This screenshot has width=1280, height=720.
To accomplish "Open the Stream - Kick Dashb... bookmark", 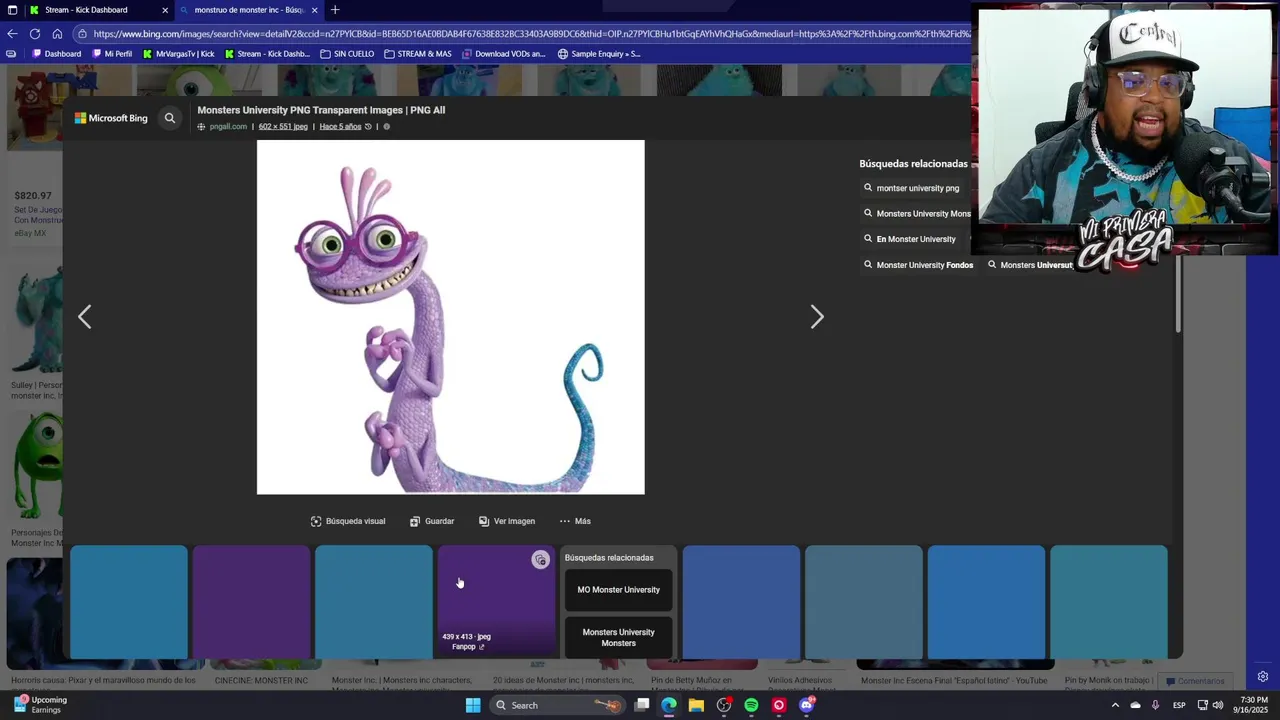I will click(267, 54).
